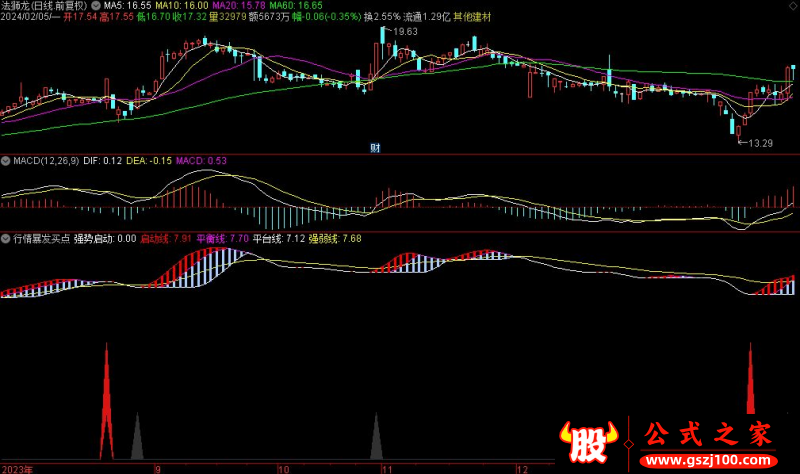Click the MACD(12,26,9) indicator name
Viewport: 800px width, 474px height.
46,161
